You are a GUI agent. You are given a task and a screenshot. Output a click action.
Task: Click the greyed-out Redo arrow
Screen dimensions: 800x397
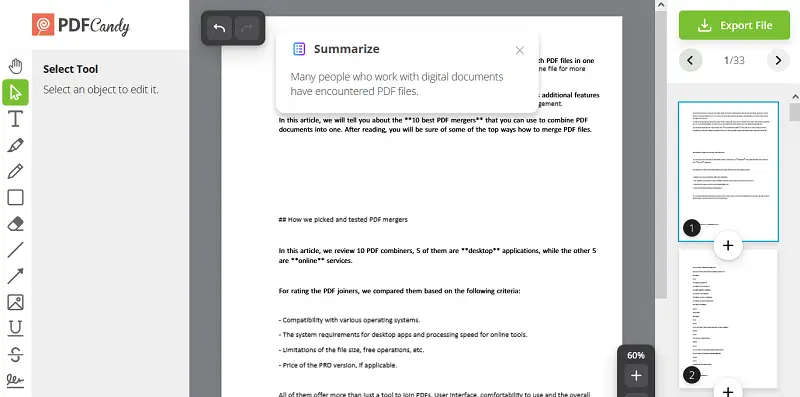pos(247,28)
